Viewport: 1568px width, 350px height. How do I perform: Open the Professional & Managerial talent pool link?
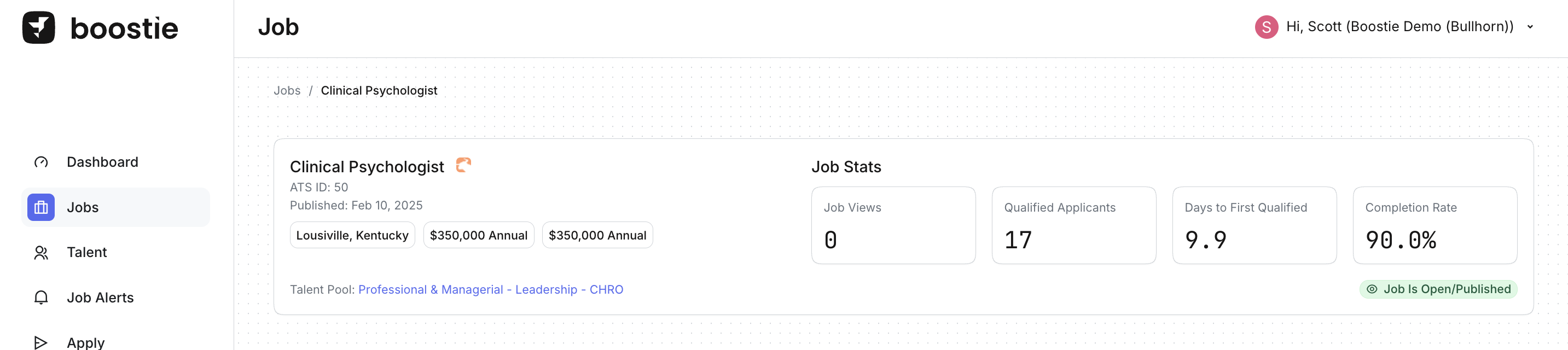[x=490, y=290]
